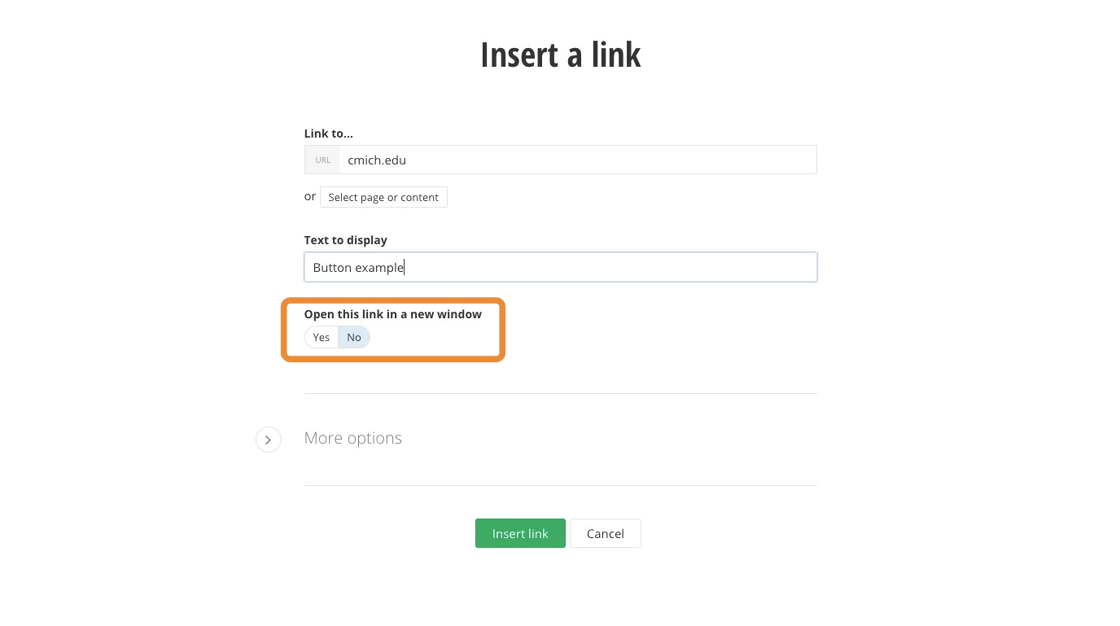Choose Yes to open in new window
Screen dimensions: 1120x626
coord(321,338)
